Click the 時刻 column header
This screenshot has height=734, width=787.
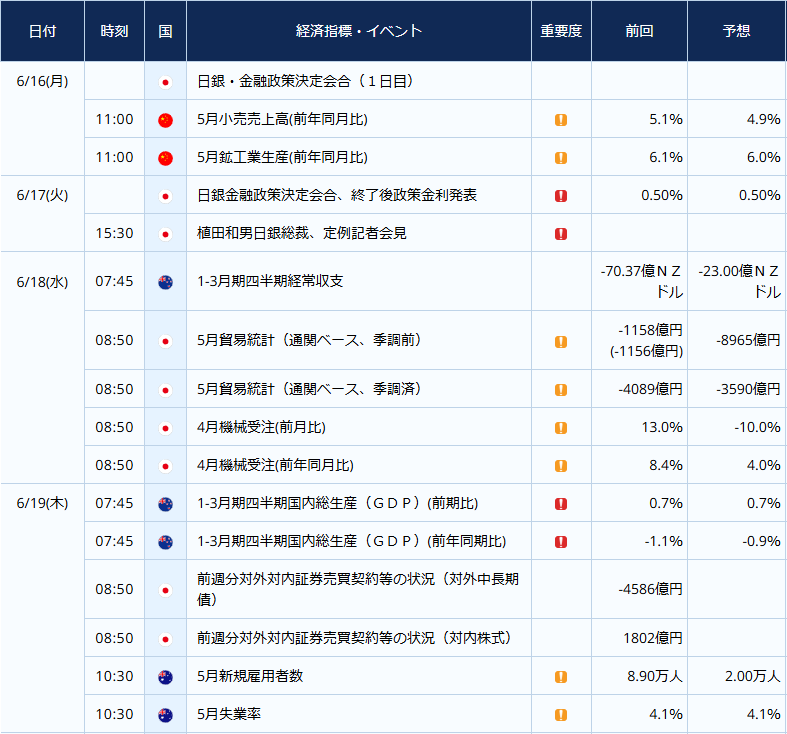point(114,31)
